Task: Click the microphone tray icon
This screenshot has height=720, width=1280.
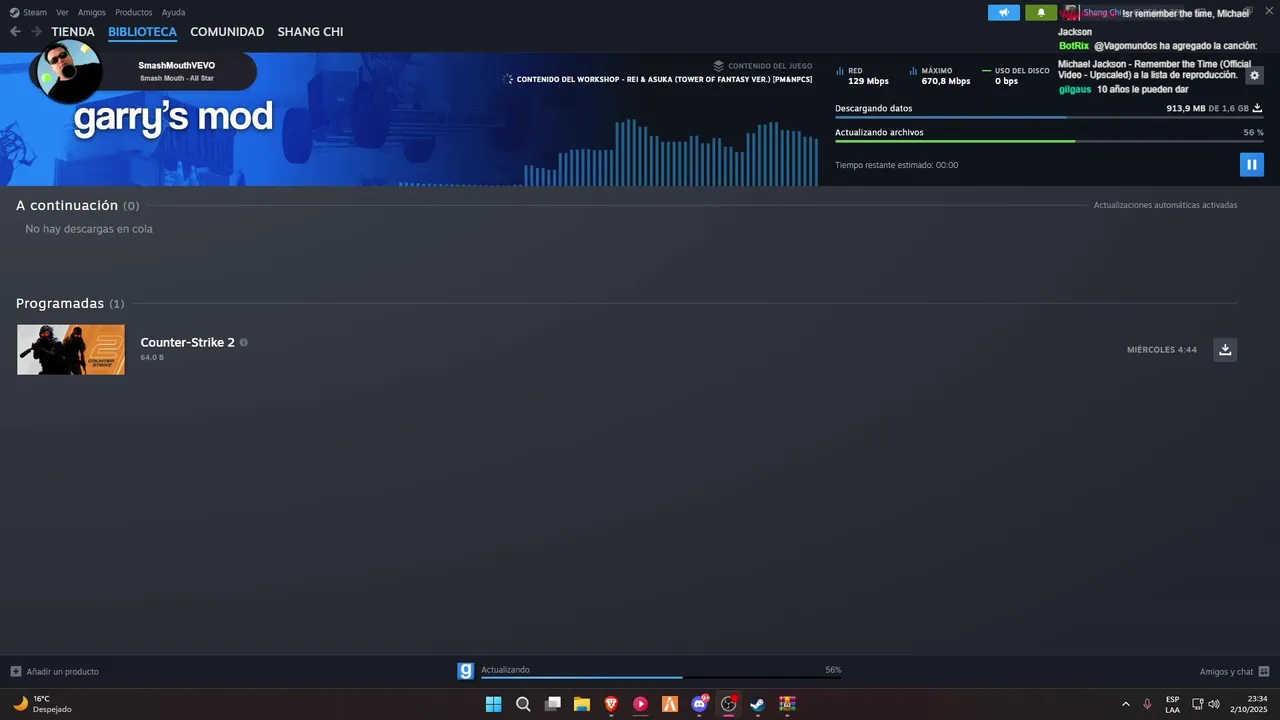Action: coord(1147,704)
